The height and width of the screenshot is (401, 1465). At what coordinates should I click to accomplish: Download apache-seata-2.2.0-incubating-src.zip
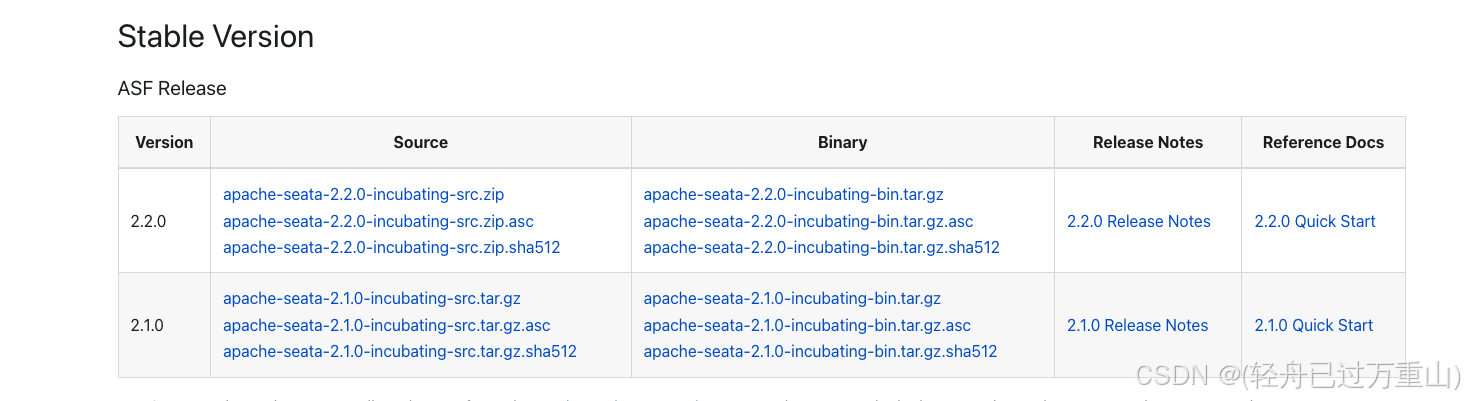point(363,194)
